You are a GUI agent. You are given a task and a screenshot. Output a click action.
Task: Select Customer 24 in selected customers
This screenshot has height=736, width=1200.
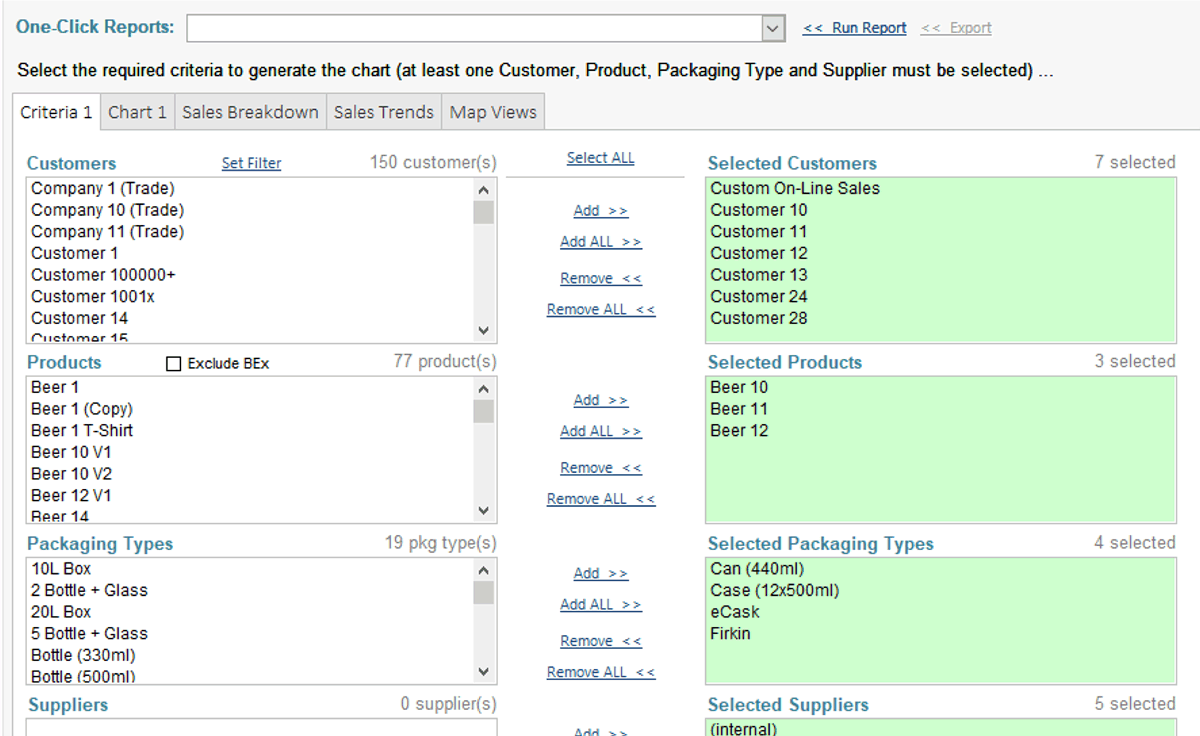(759, 297)
